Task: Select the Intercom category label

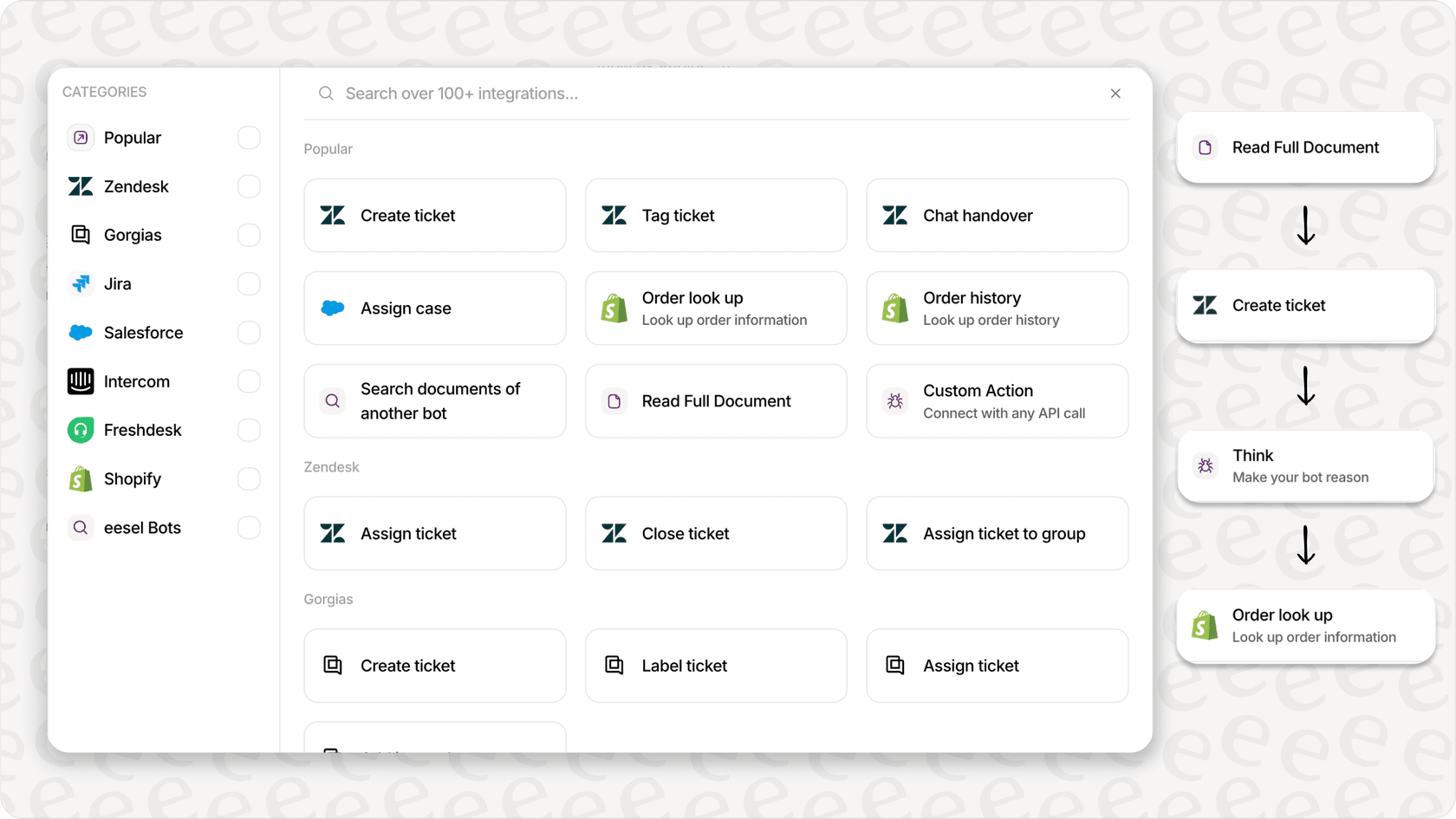Action: (137, 381)
